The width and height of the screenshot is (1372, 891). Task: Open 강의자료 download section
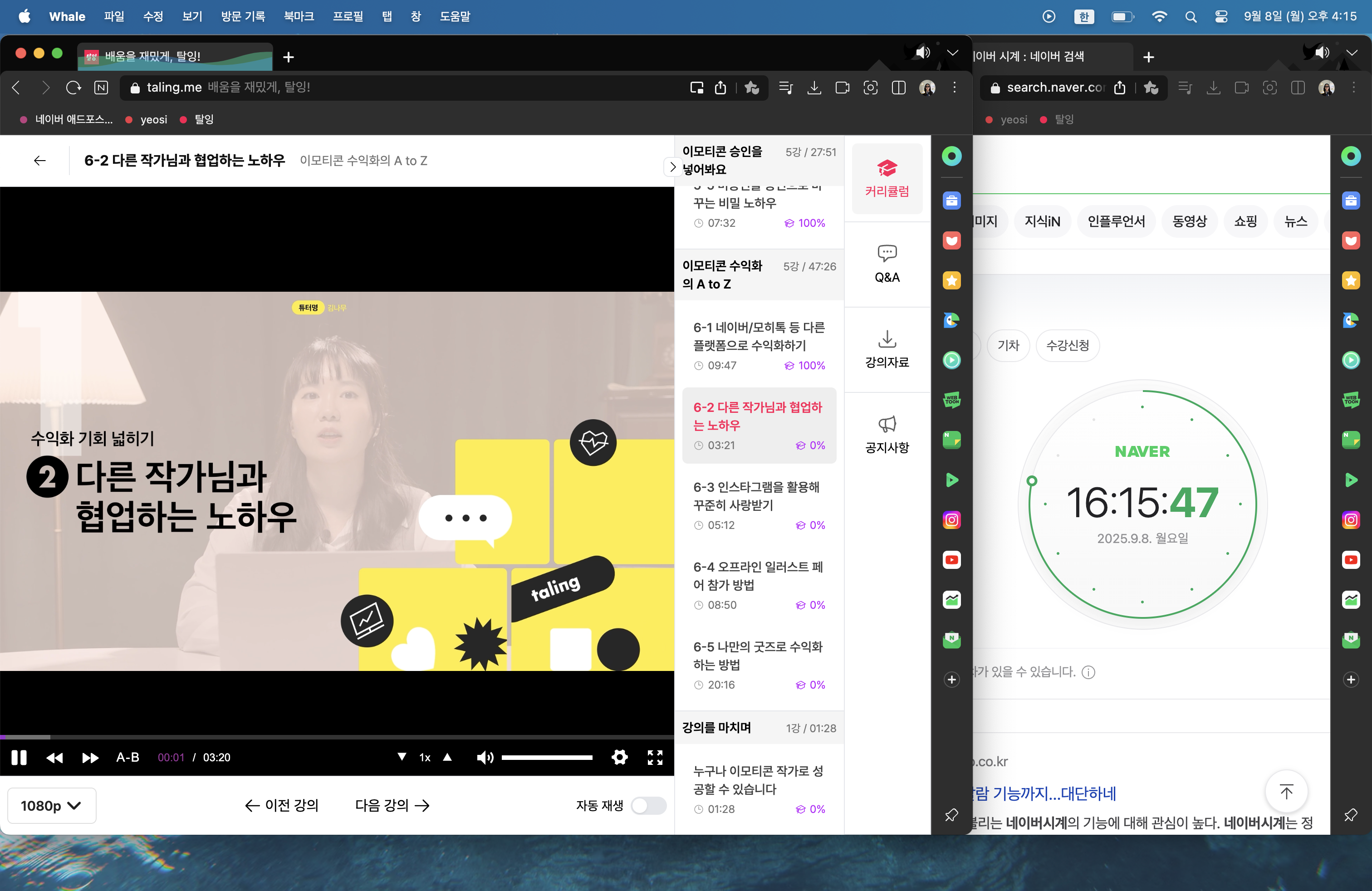coord(887,349)
